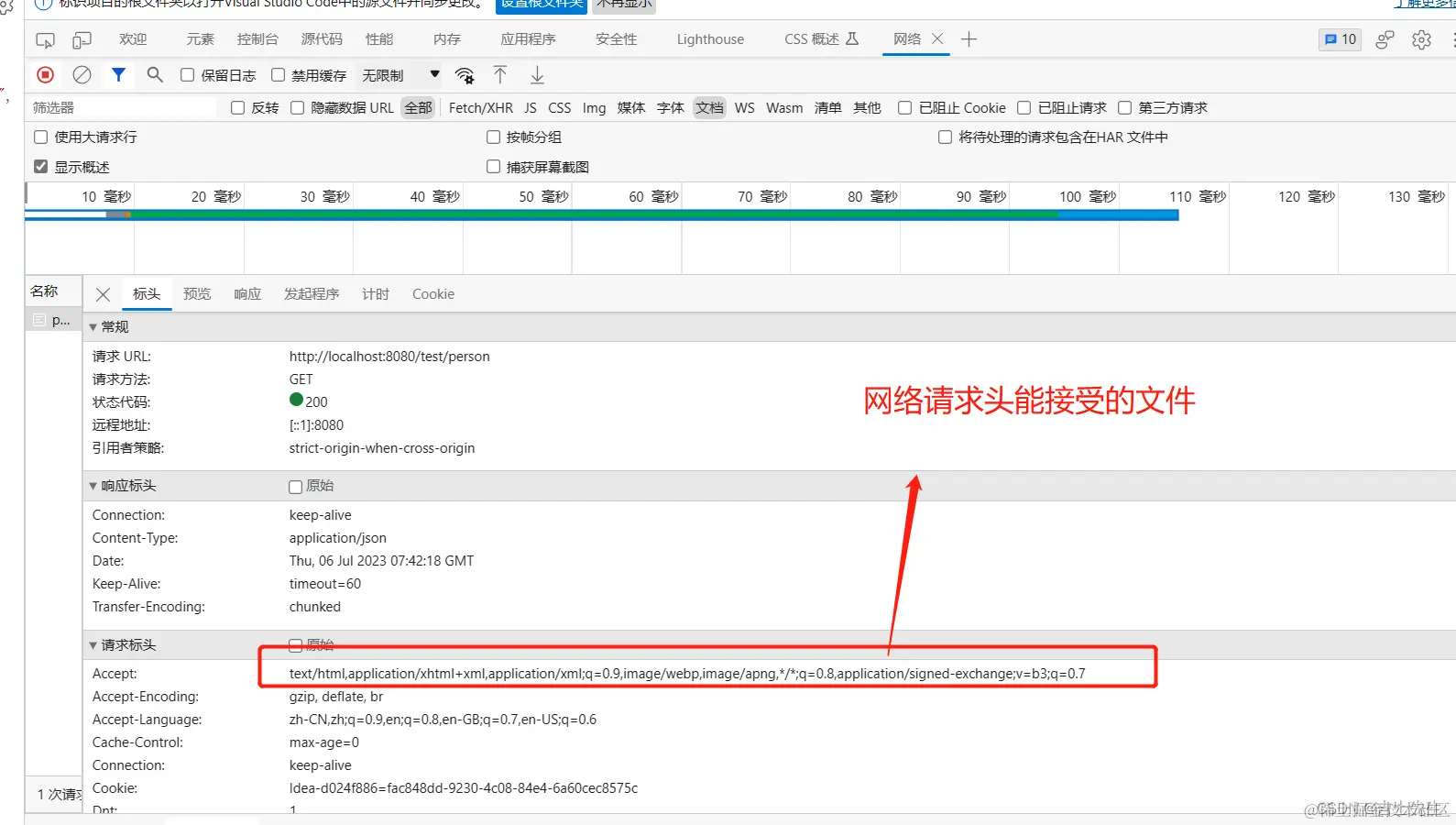Image resolution: width=1456 pixels, height=825 pixels.
Task: Open the 性能 panel
Action: coord(379,39)
